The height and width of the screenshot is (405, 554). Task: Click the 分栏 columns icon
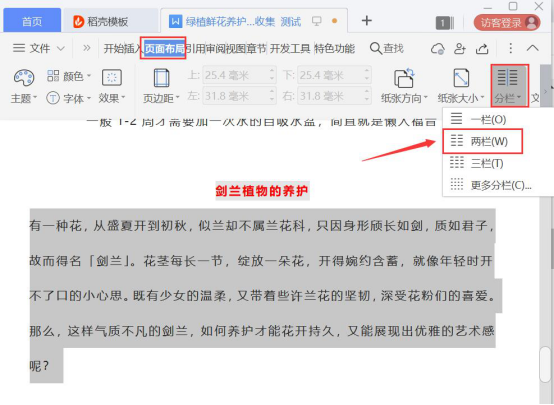(x=507, y=78)
